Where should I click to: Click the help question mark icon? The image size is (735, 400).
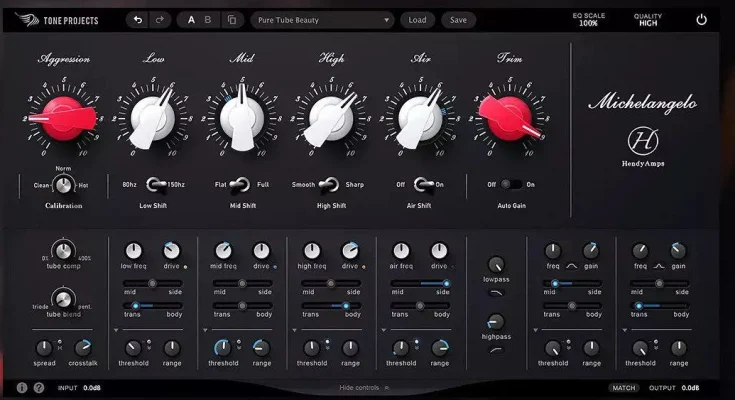click(x=39, y=387)
